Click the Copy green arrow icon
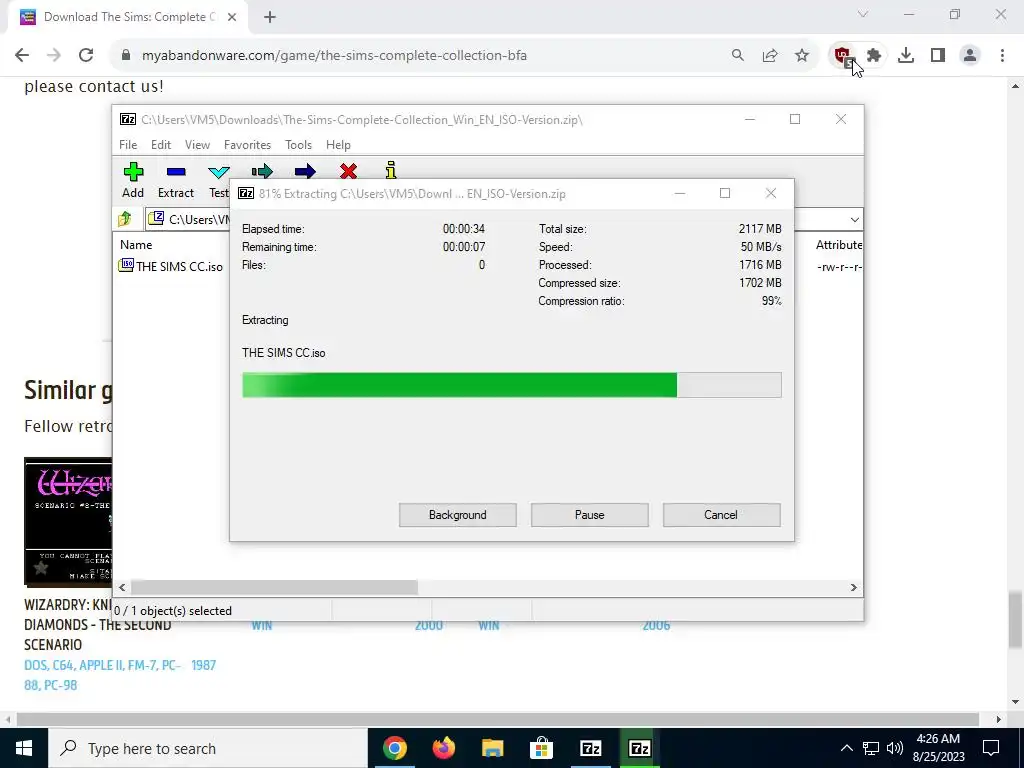 [262, 171]
